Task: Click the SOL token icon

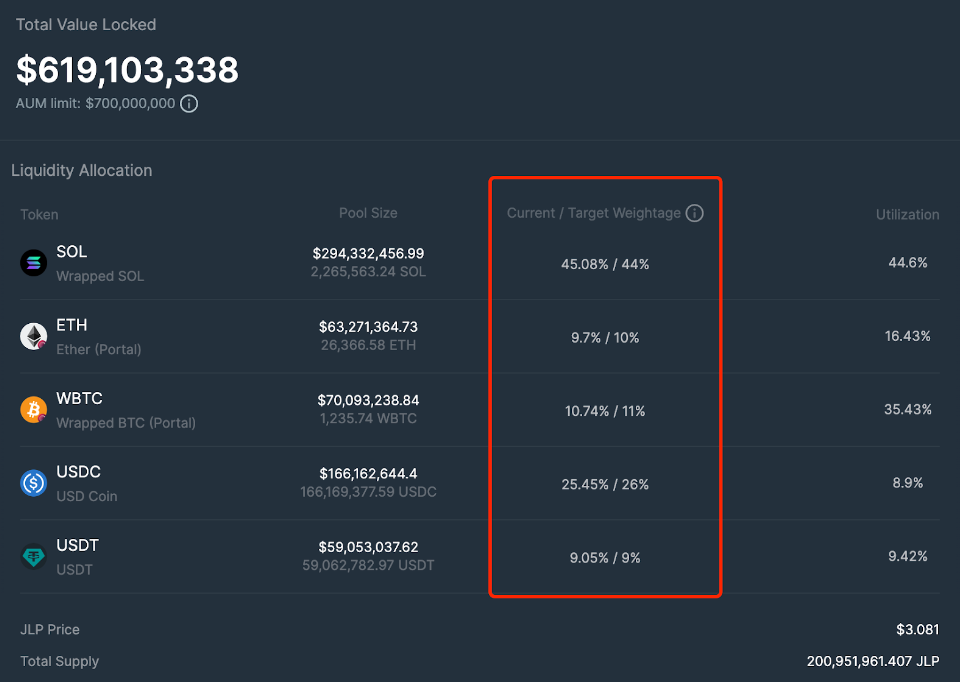Action: click(x=34, y=263)
